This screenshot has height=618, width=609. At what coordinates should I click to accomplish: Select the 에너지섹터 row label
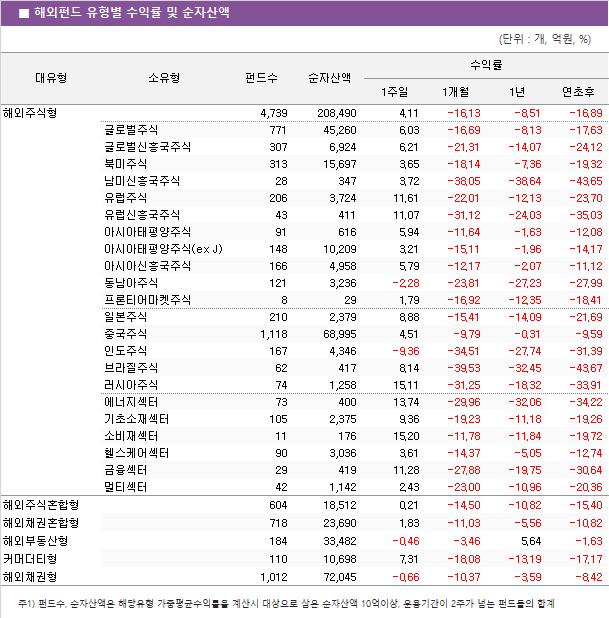coord(131,402)
